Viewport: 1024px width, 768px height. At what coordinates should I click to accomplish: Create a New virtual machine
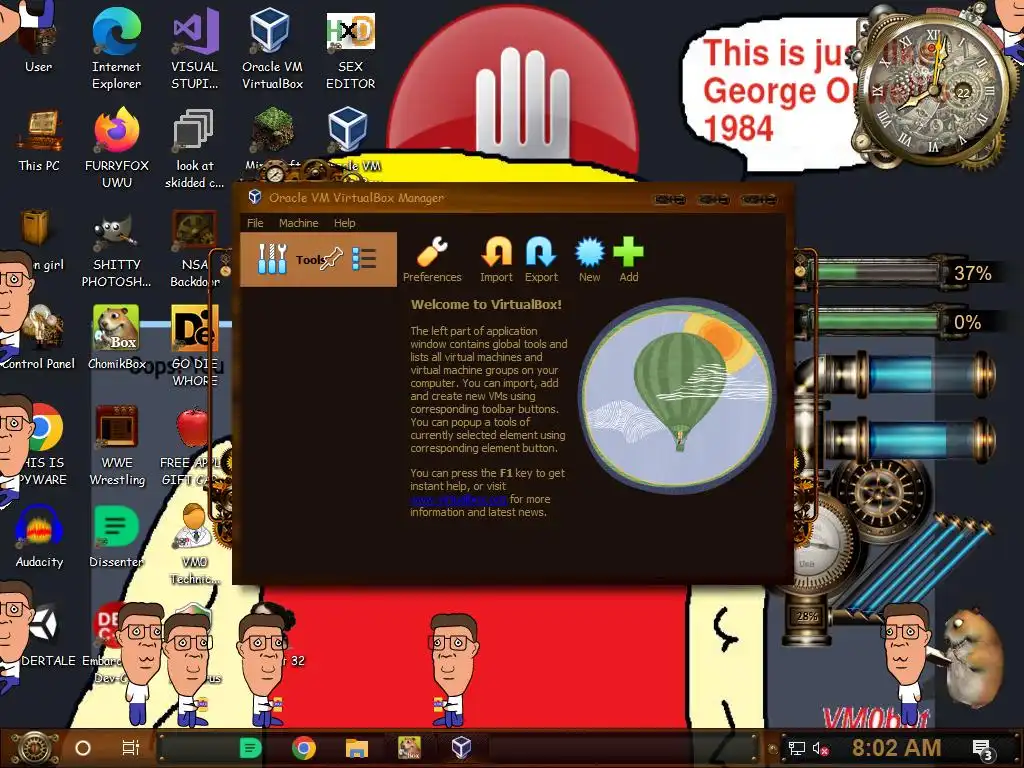pyautogui.click(x=589, y=260)
